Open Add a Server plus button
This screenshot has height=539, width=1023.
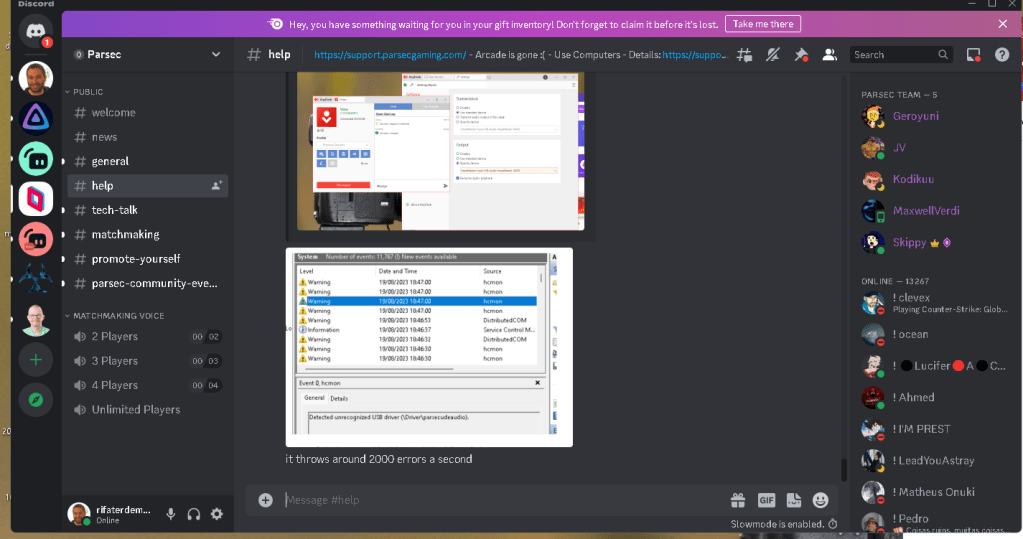pos(35,360)
